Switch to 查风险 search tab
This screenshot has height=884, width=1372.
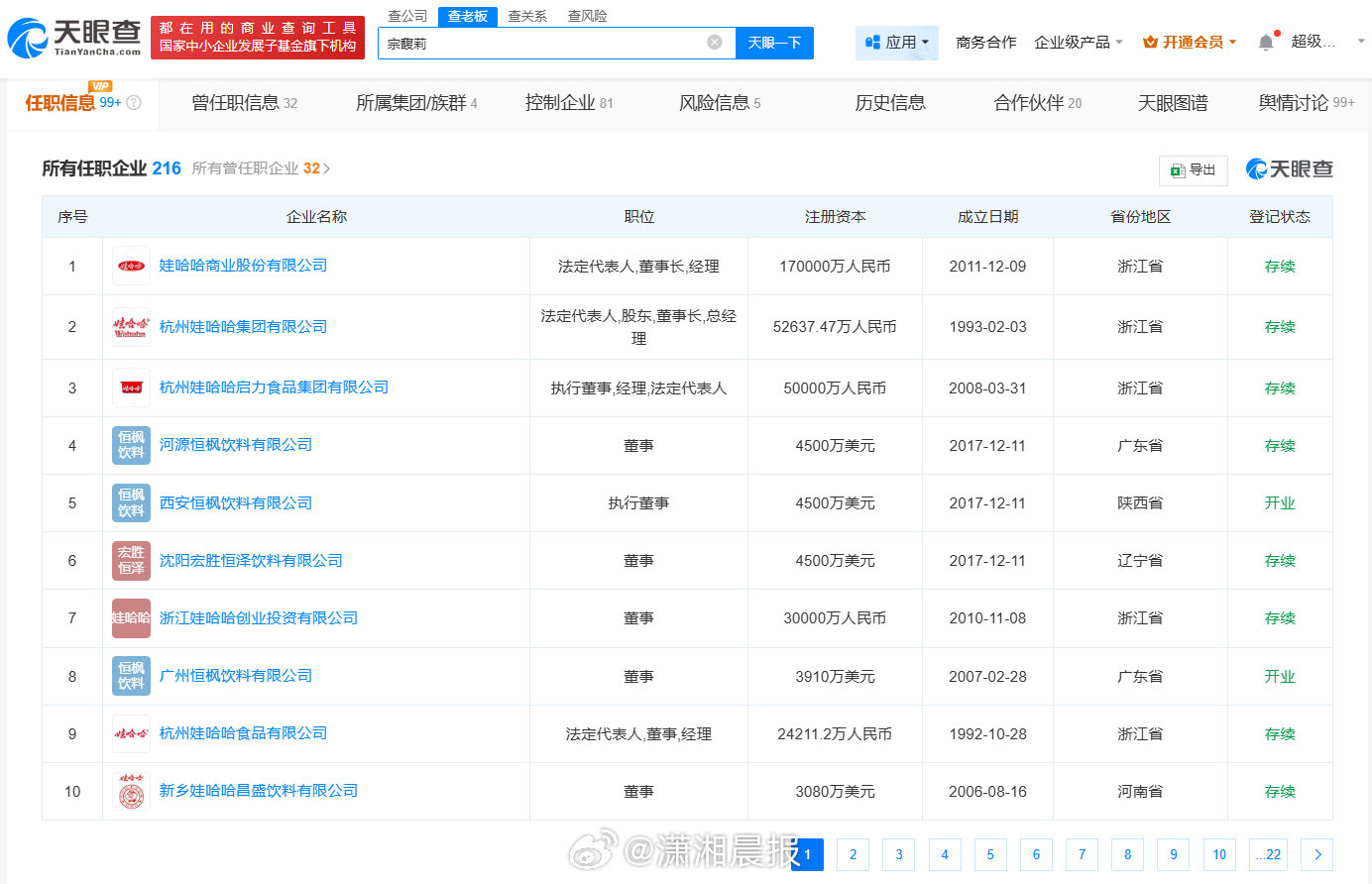point(587,16)
